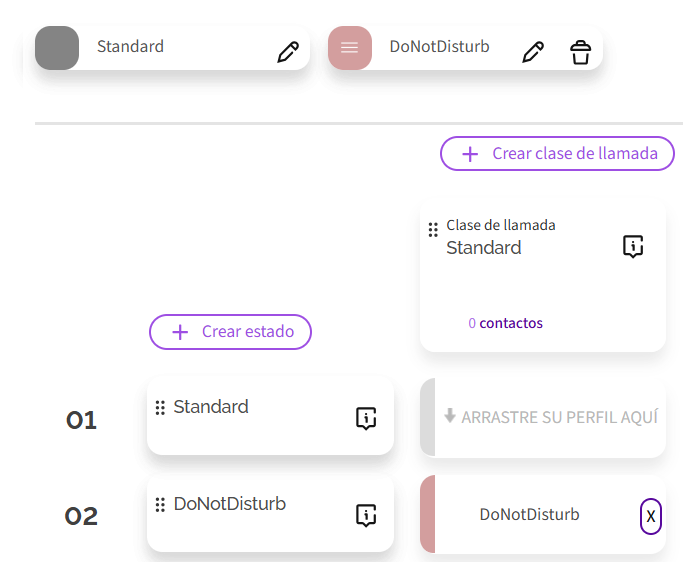Click the DoNotDisturb state drag handle
The height and width of the screenshot is (563, 692).
(x=160, y=505)
